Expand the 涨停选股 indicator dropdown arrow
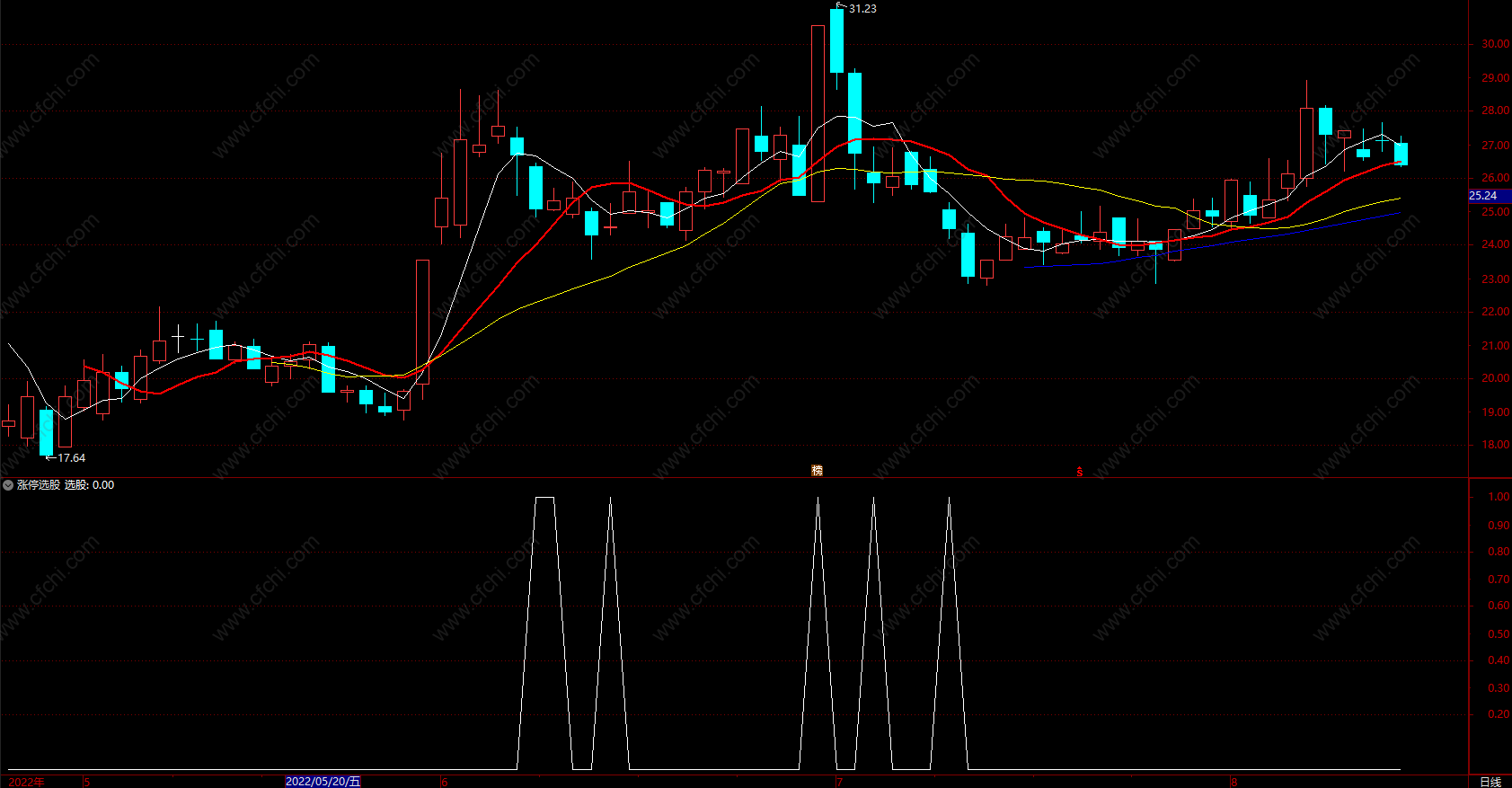The width and height of the screenshot is (1512, 788). pos(8,485)
